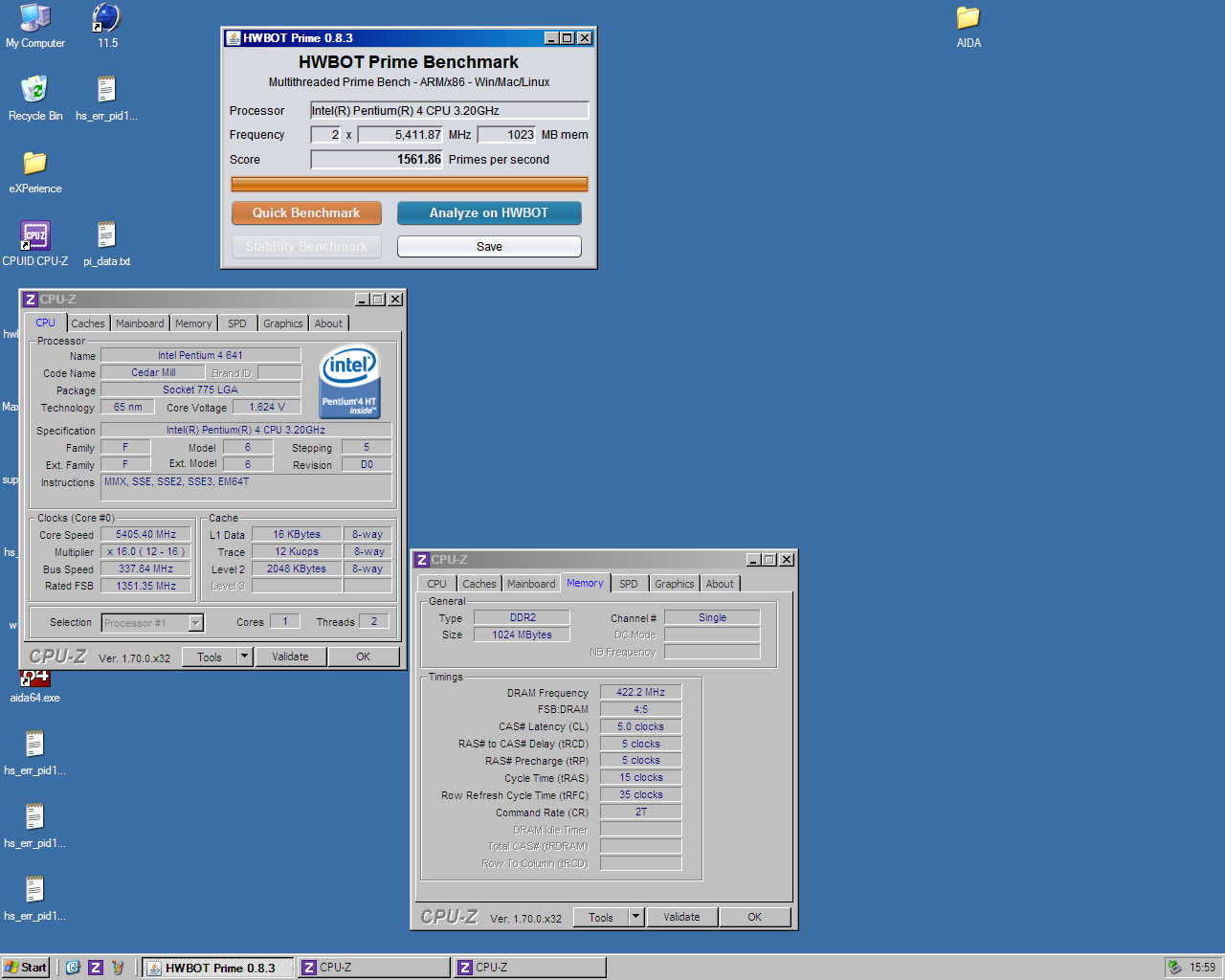
Task: Open Caches tab in Memory window
Action: point(479,584)
